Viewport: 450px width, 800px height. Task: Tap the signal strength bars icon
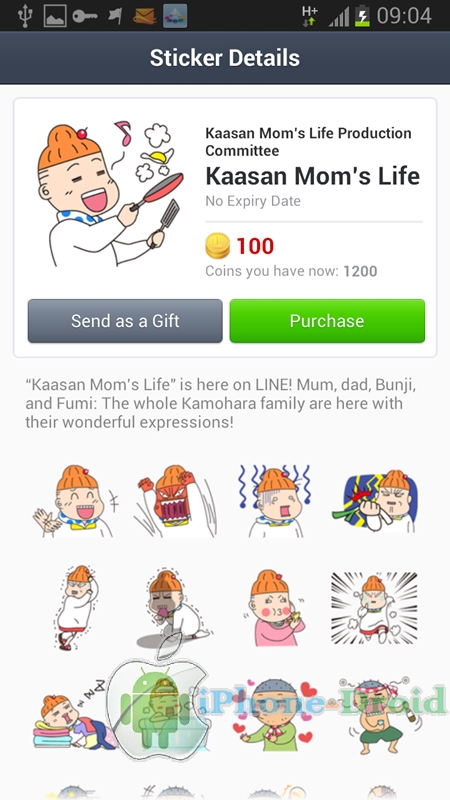pyautogui.click(x=339, y=17)
